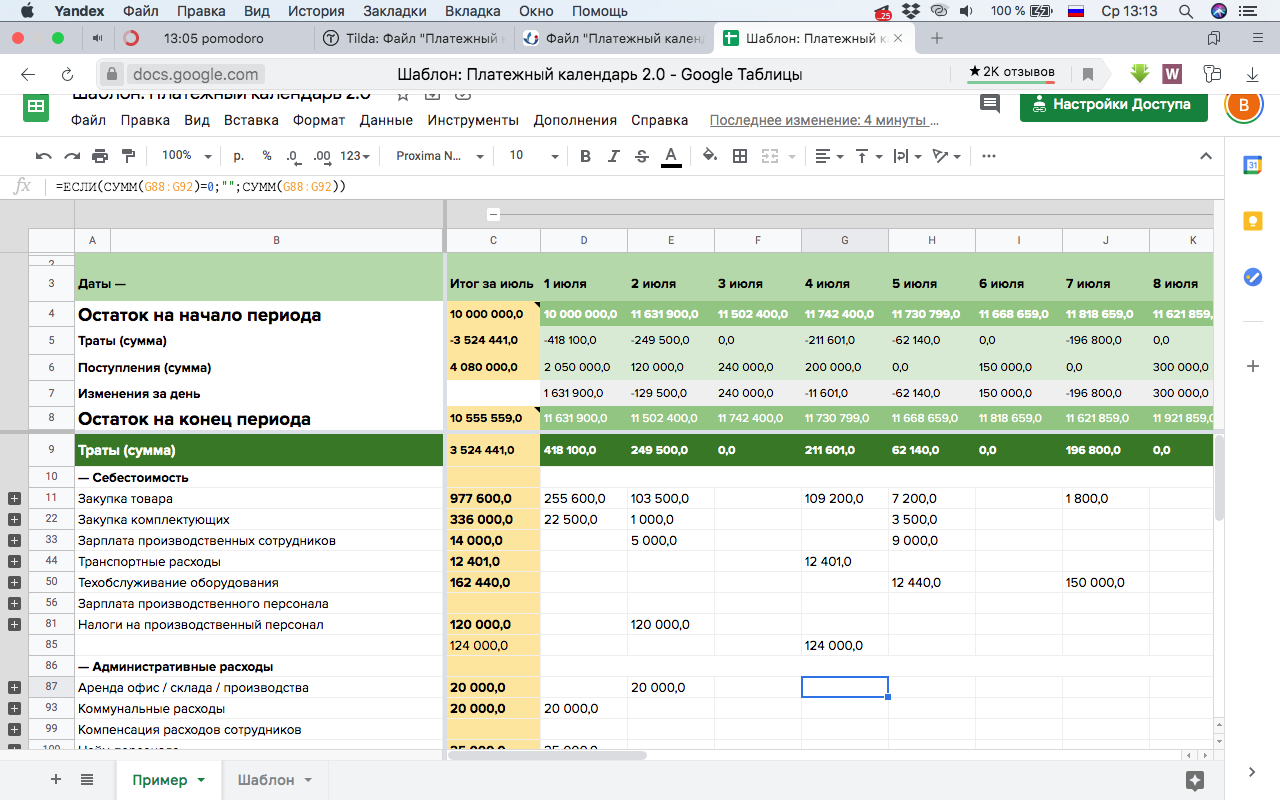Click the undo arrow in the toolbar
This screenshot has height=800, width=1280.
43,156
